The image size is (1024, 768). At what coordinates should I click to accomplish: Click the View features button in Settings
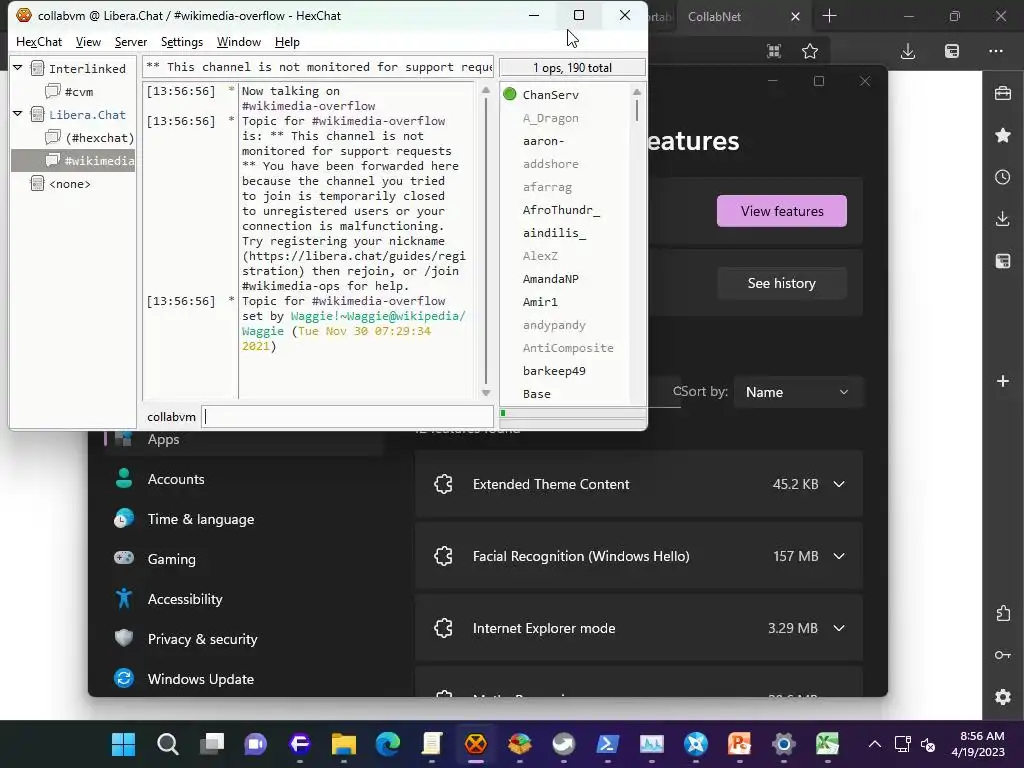coord(782,211)
